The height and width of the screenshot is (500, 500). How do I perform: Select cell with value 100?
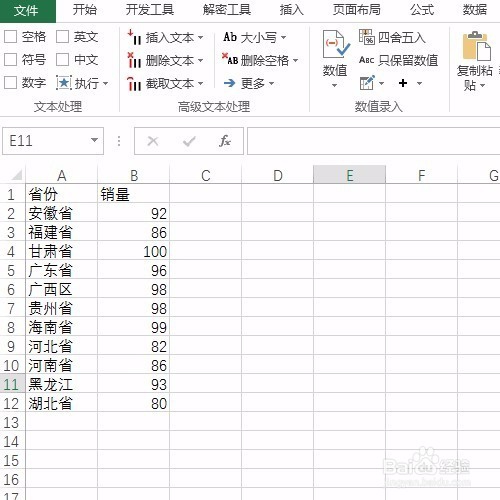point(134,251)
